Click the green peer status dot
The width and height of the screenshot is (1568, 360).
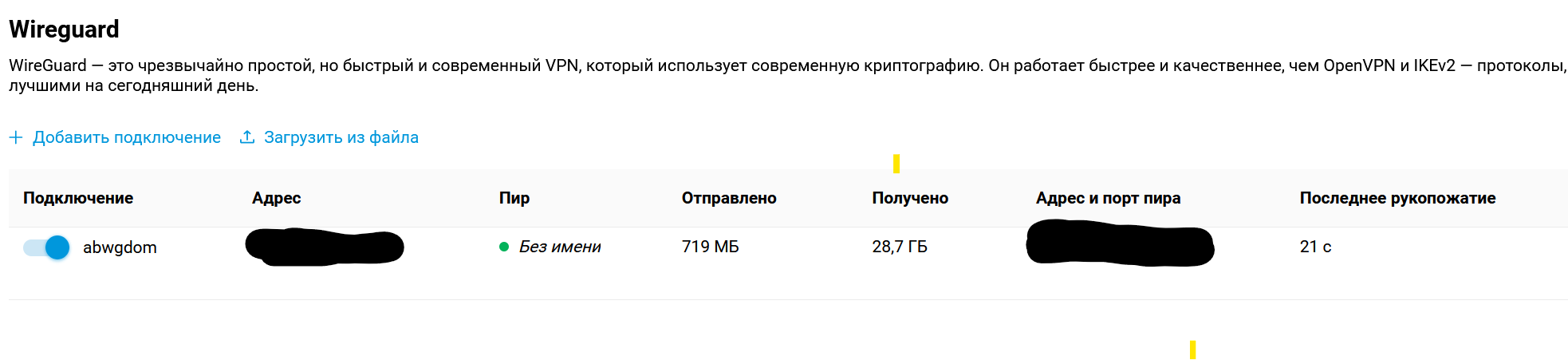click(x=504, y=247)
